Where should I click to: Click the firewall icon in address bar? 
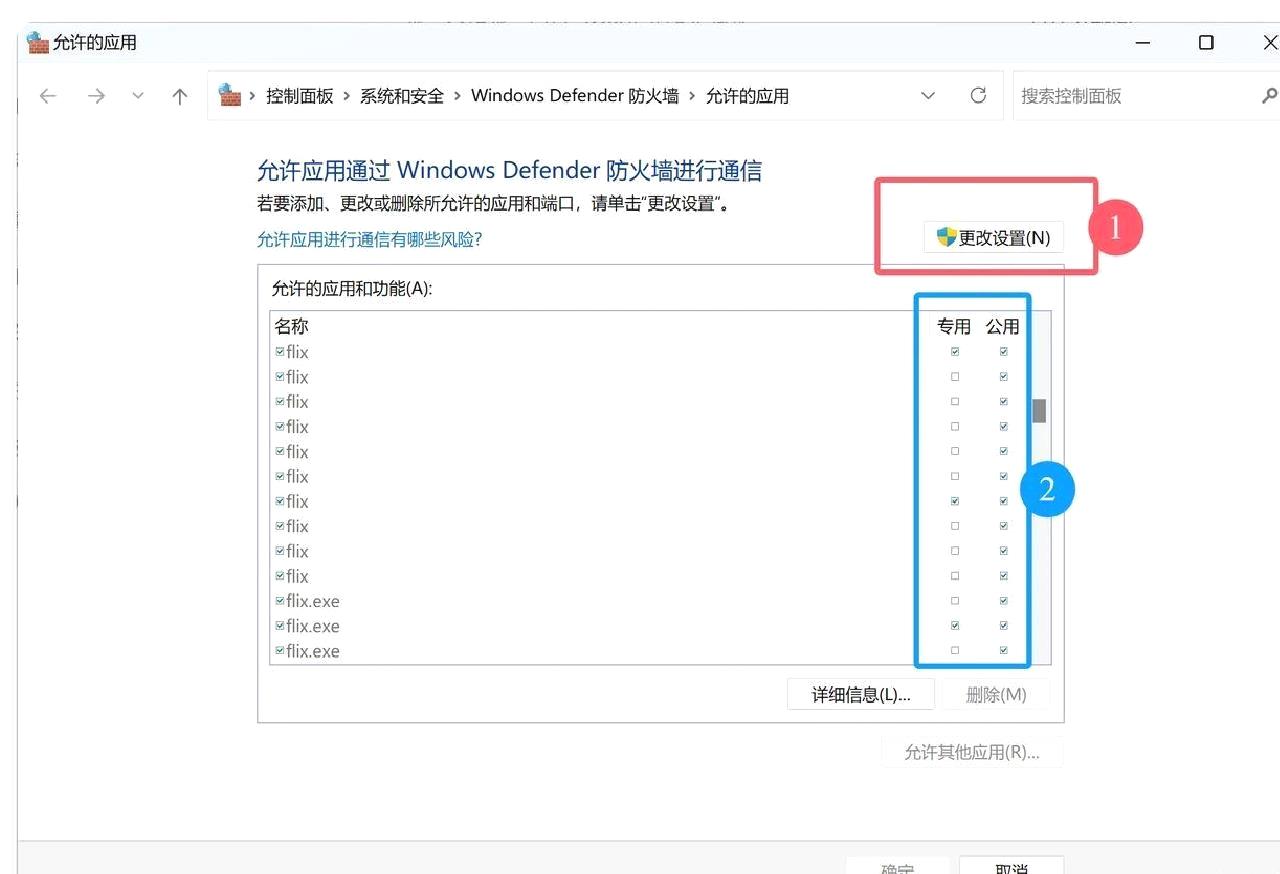pos(230,95)
